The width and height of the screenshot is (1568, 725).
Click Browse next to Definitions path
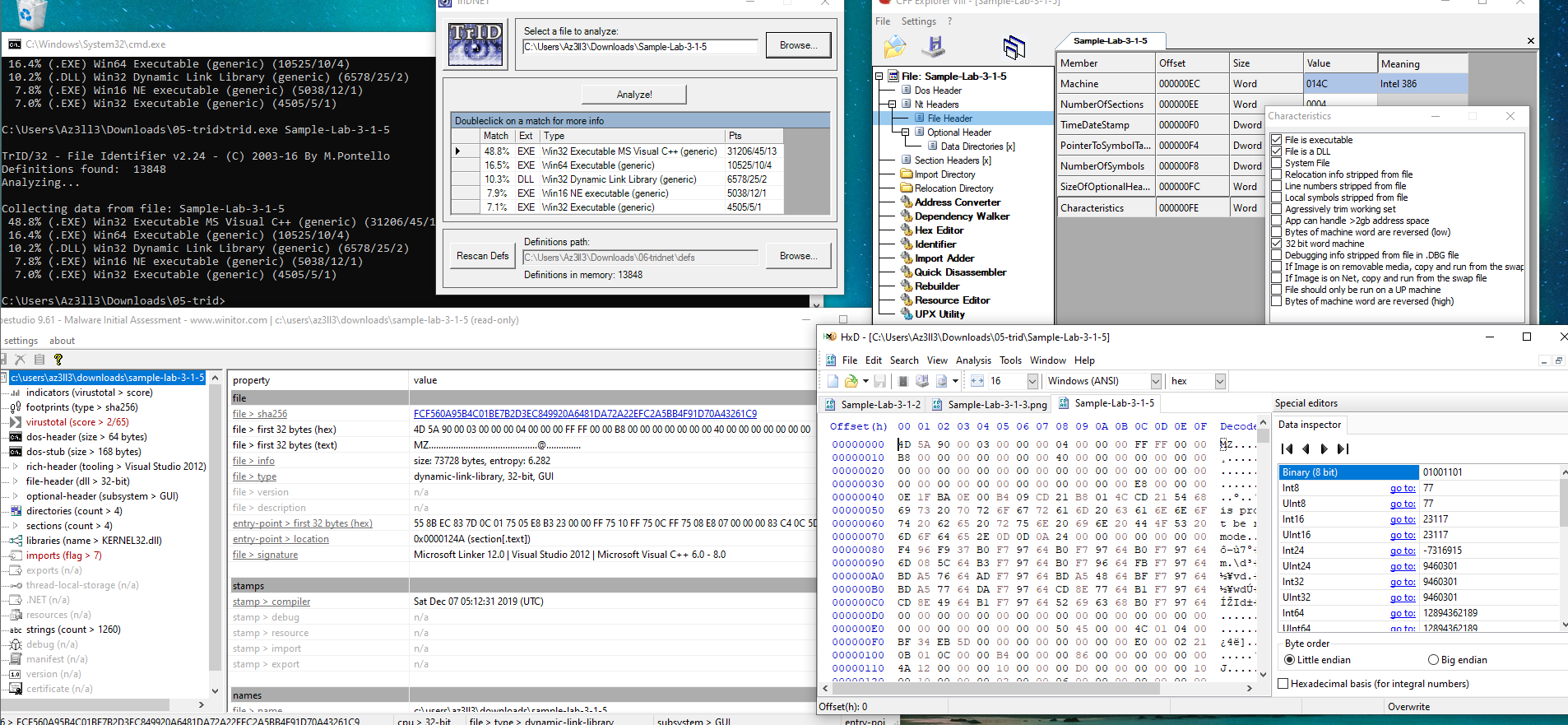tap(798, 256)
